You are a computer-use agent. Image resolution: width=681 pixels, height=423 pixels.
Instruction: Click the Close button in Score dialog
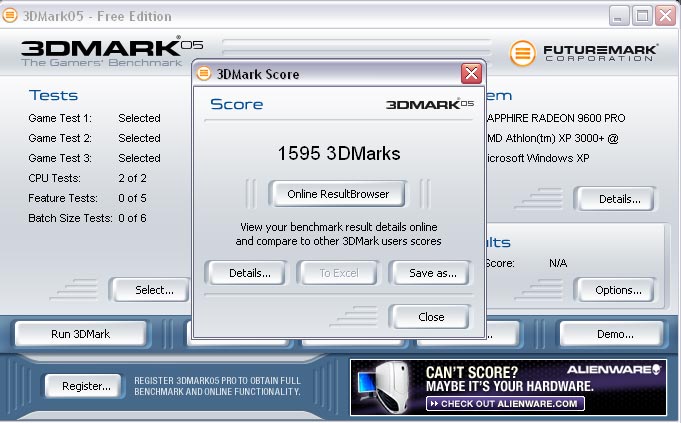click(x=431, y=317)
